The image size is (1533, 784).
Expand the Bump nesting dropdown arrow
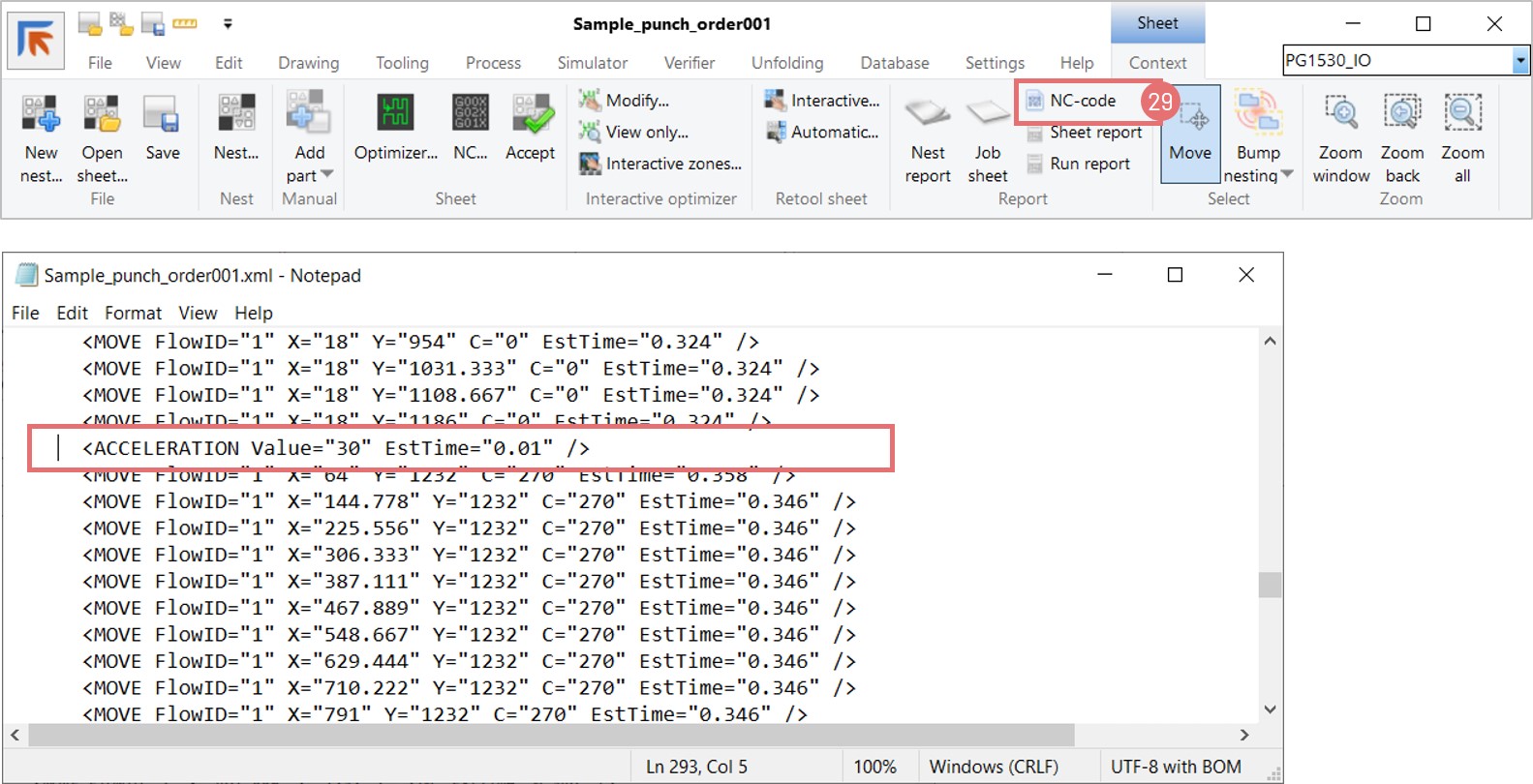(1287, 175)
